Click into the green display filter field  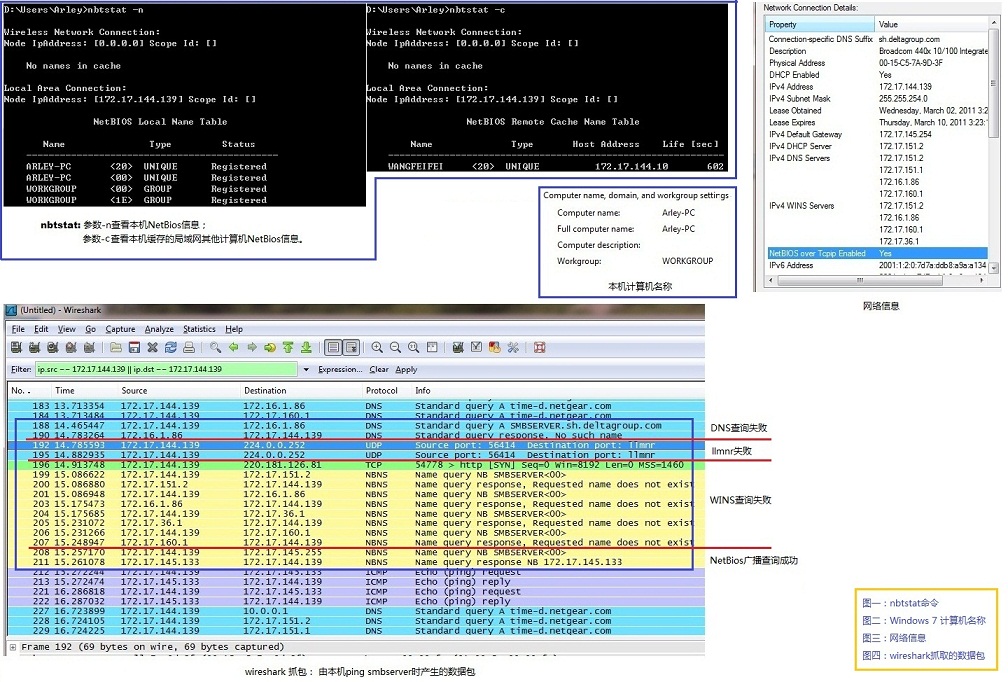coord(166,370)
